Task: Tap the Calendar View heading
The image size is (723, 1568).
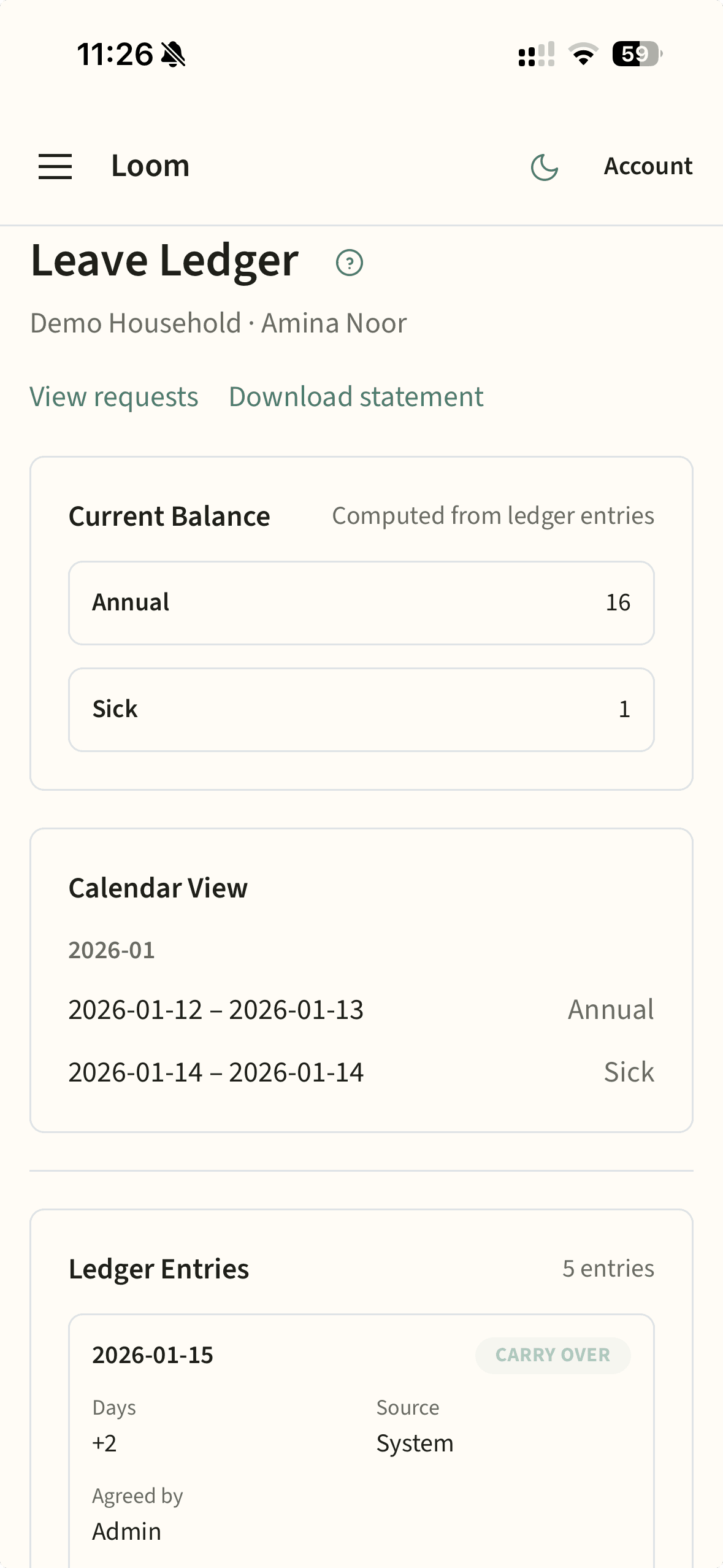Action: pyautogui.click(x=158, y=888)
